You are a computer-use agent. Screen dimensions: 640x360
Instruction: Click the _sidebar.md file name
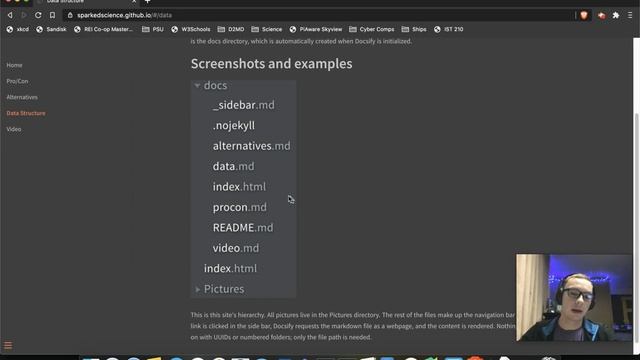(244, 105)
